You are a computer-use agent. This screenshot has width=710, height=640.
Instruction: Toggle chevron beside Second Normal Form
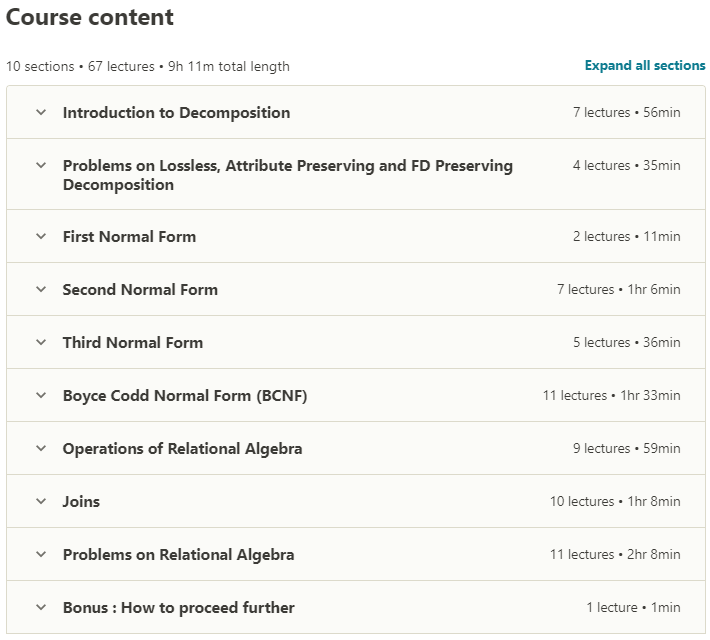[41, 290]
